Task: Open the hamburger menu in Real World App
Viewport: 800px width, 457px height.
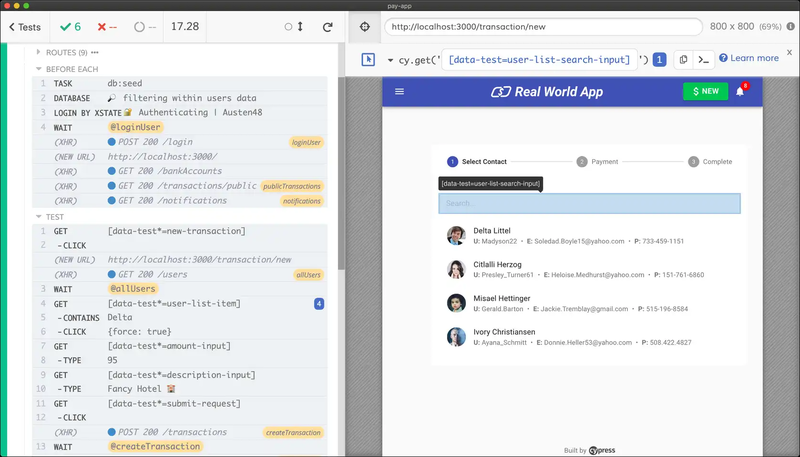Action: (x=399, y=91)
